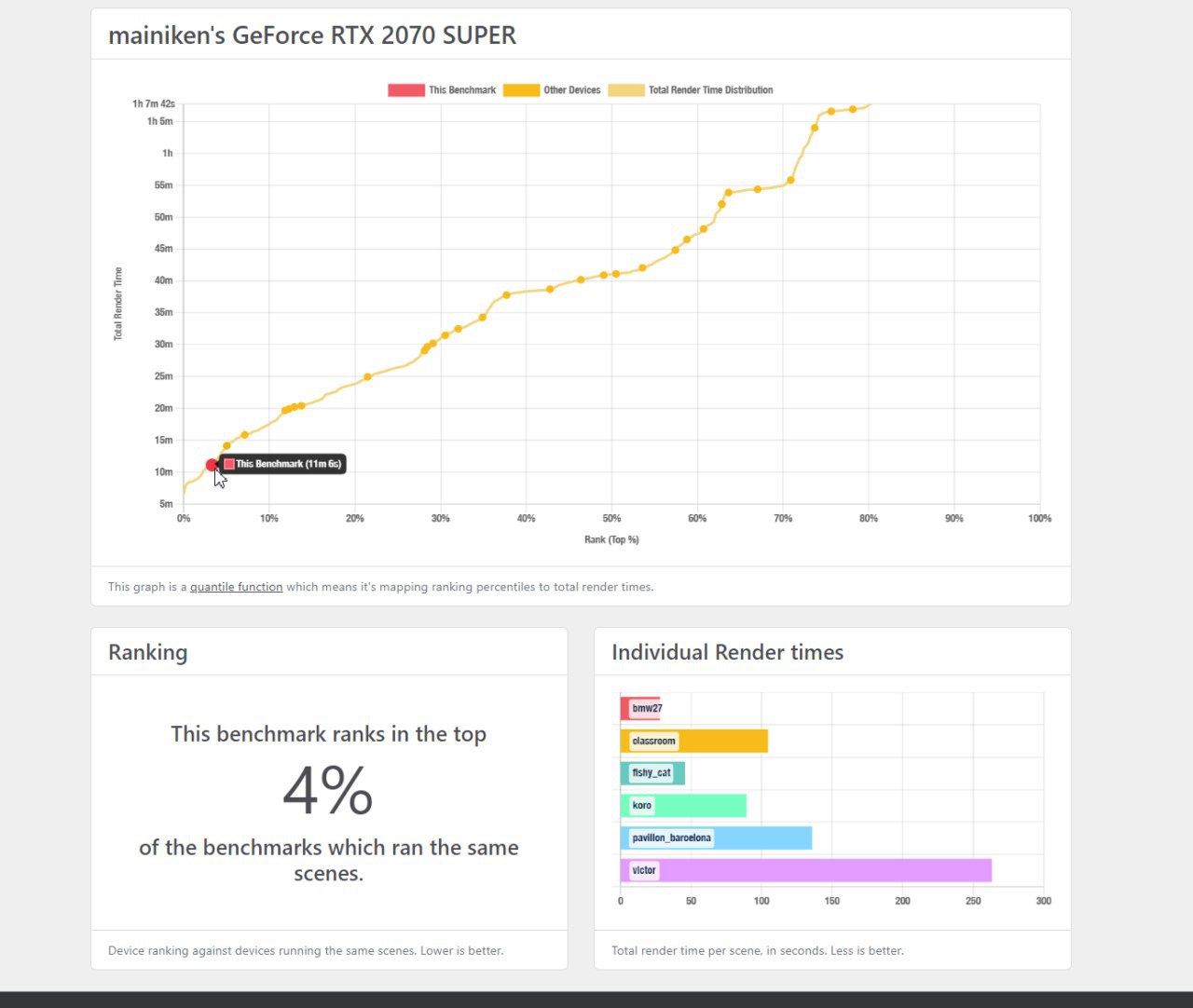Click the 'Device ranking against devices' footer text
Image resolution: width=1193 pixels, height=1008 pixels.
click(x=306, y=951)
